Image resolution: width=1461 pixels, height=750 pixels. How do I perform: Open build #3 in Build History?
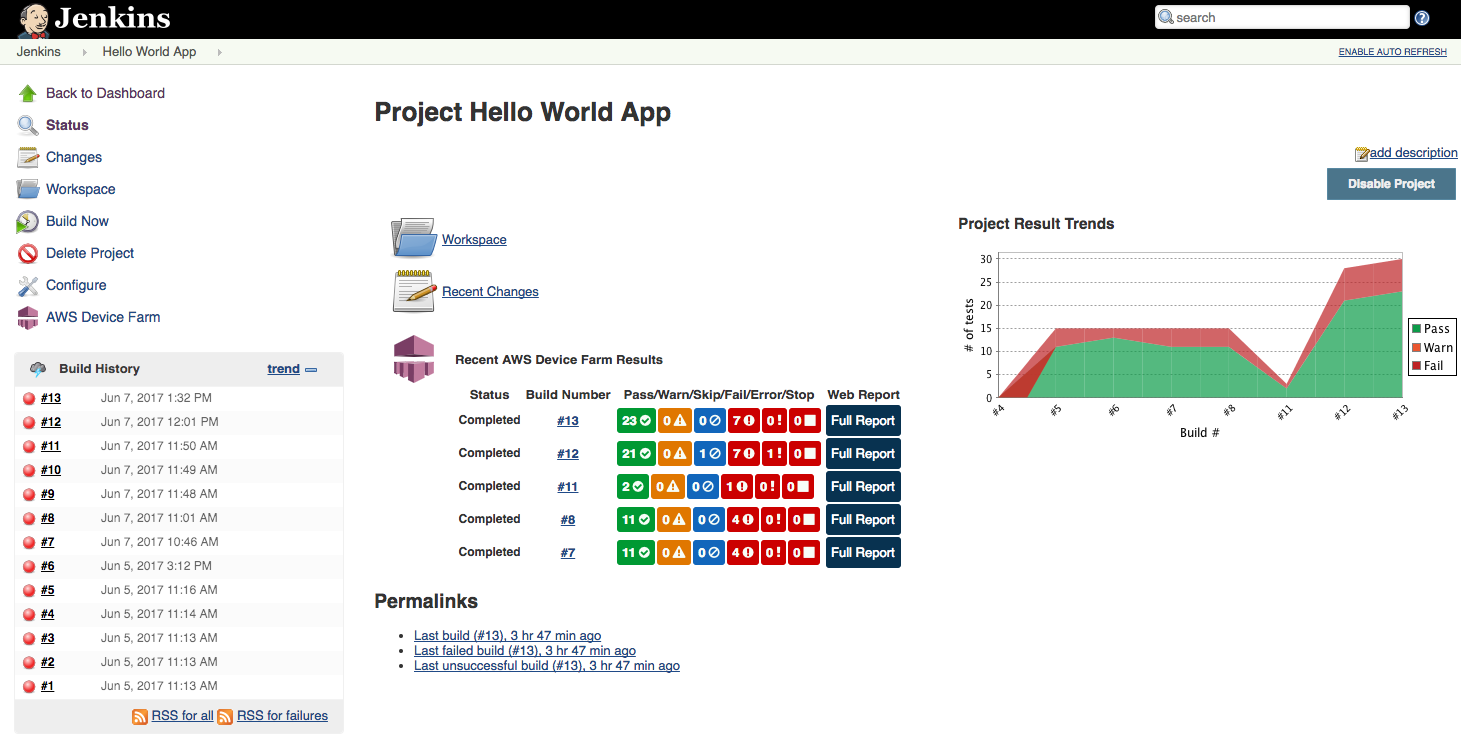point(47,638)
